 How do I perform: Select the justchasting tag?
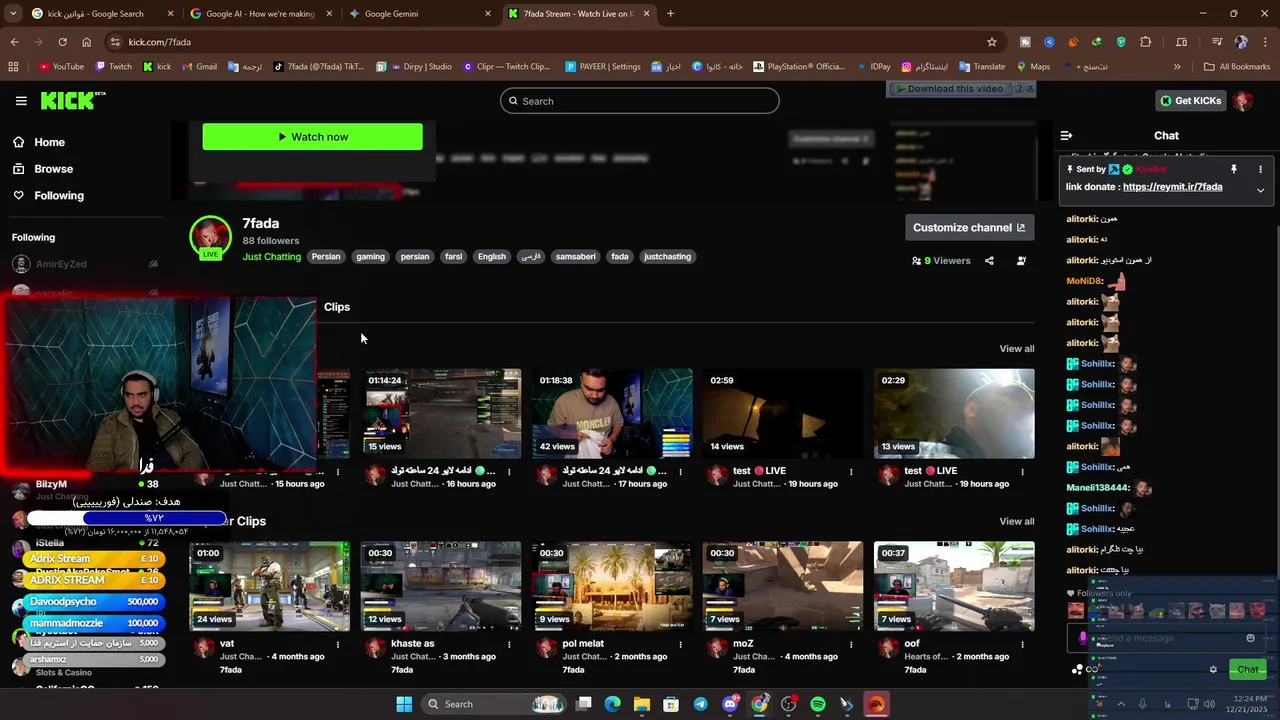pyautogui.click(x=667, y=257)
